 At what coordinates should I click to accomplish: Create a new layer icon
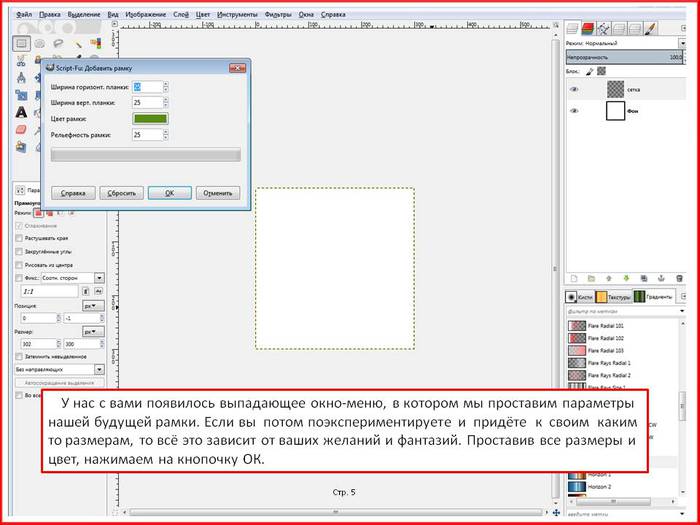point(574,279)
